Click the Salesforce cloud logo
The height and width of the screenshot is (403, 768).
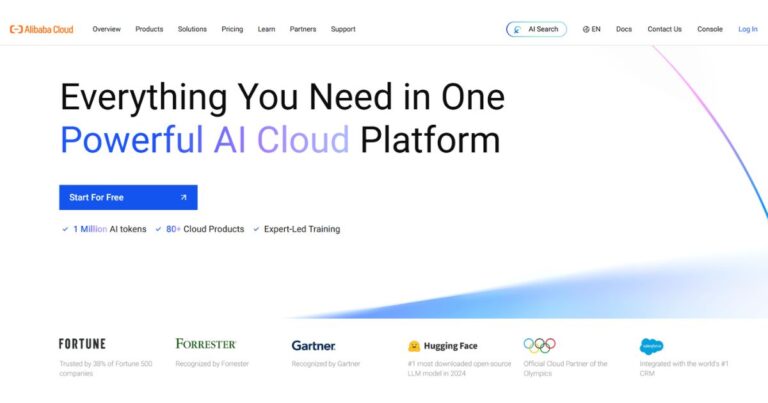[x=652, y=346]
